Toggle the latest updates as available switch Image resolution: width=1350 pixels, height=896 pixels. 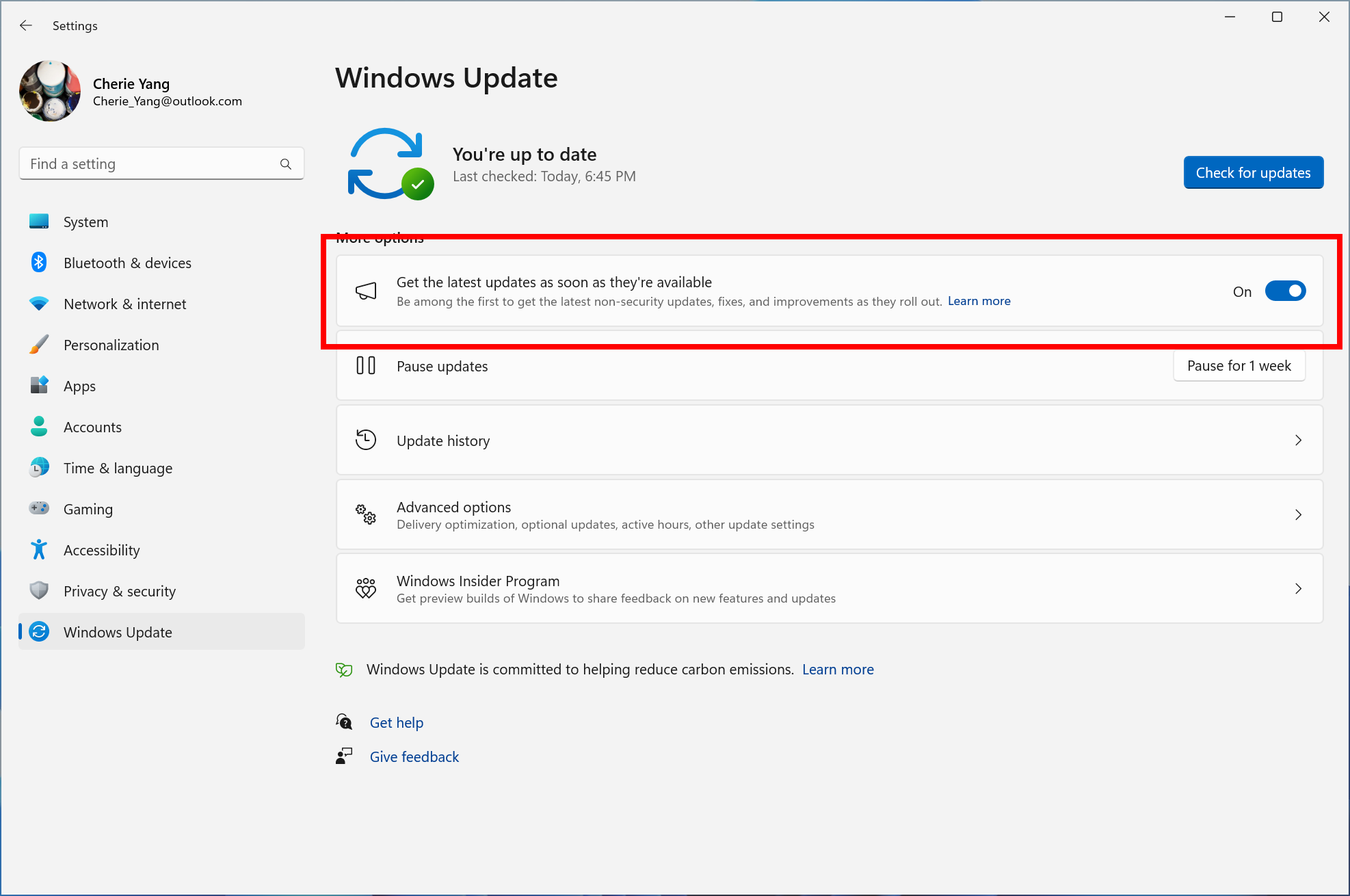coord(1284,291)
